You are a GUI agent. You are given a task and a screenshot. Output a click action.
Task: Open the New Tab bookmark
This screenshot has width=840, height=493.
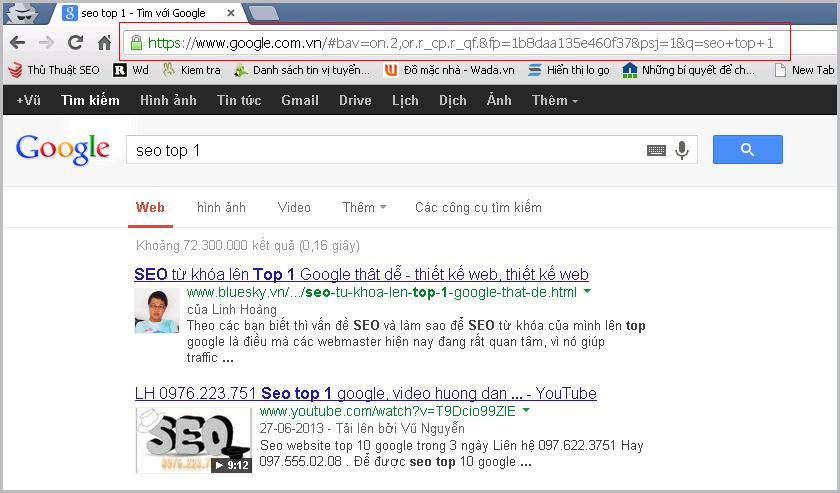point(805,70)
